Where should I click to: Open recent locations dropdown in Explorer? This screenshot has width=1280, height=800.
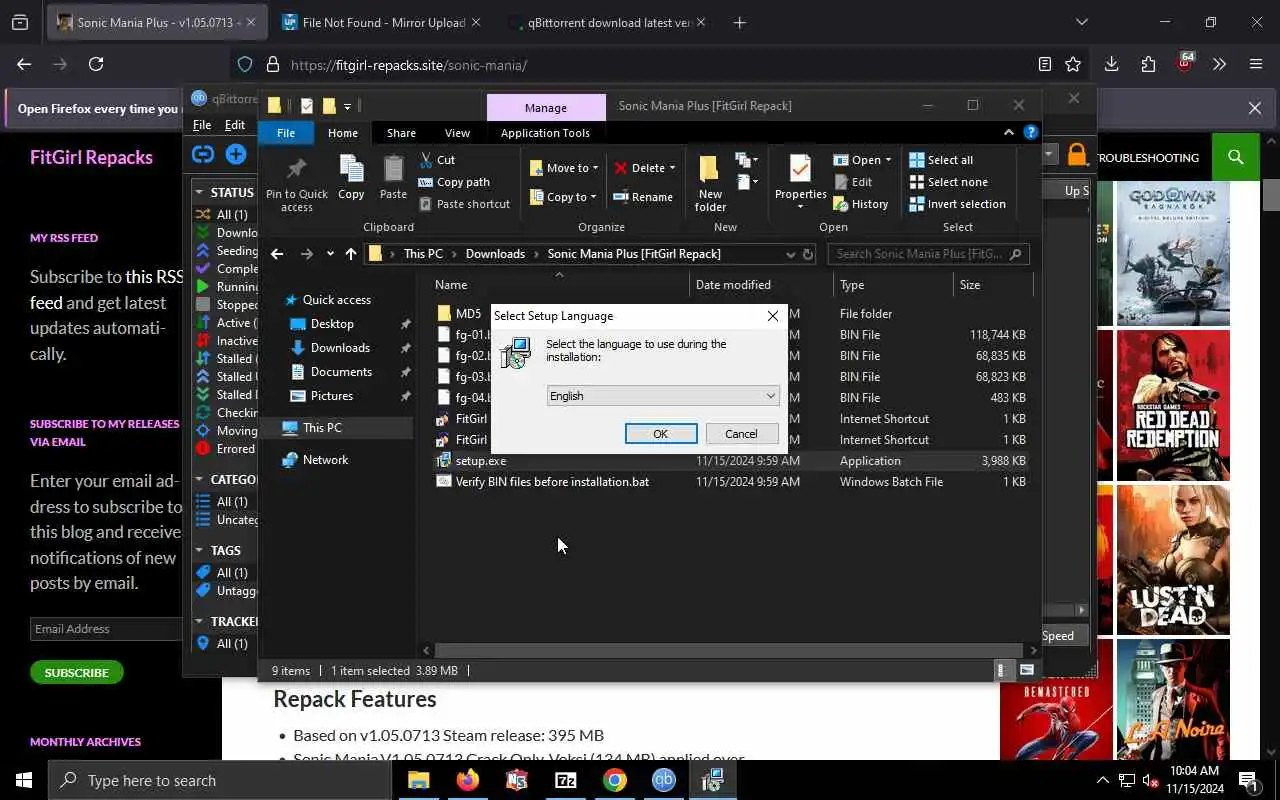tap(330, 254)
